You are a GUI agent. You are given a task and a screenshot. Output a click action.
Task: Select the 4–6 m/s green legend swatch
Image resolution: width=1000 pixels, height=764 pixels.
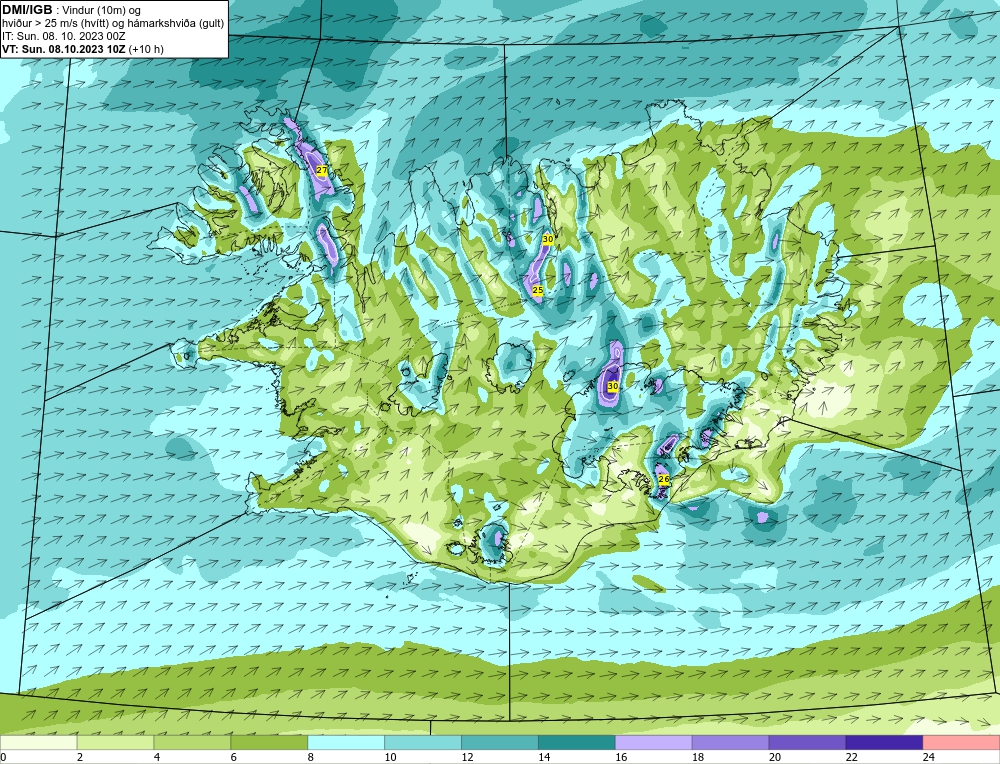(192, 742)
